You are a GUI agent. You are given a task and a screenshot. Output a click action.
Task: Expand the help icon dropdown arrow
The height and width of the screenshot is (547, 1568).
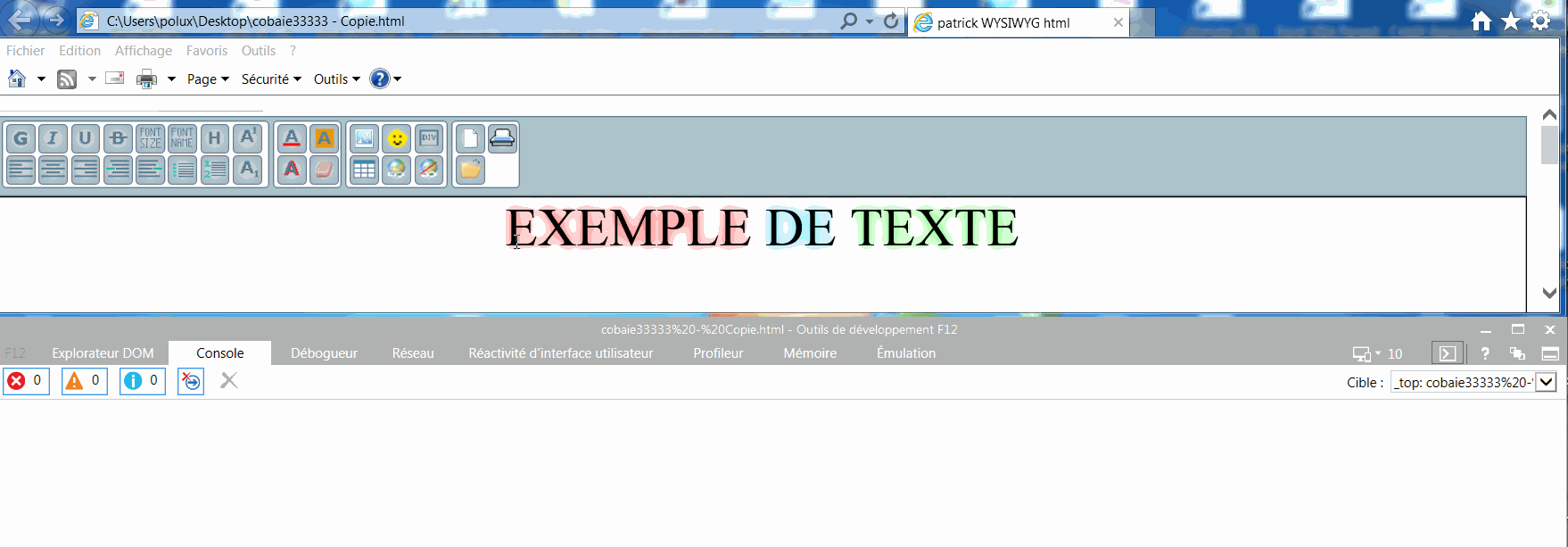[x=398, y=79]
